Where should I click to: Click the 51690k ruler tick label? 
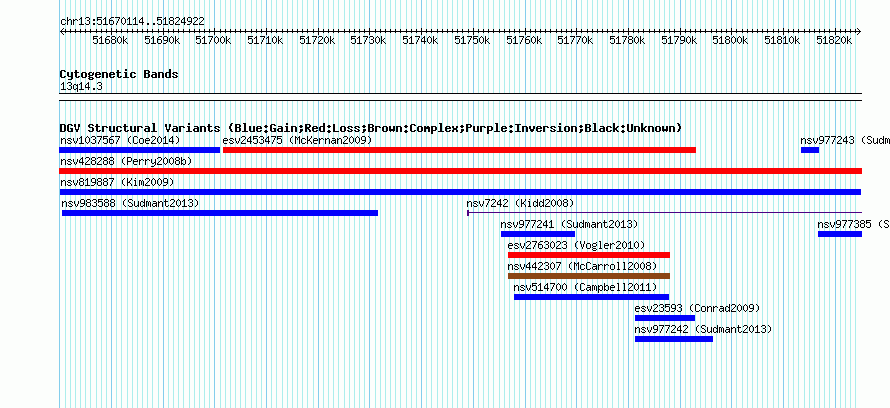click(162, 40)
